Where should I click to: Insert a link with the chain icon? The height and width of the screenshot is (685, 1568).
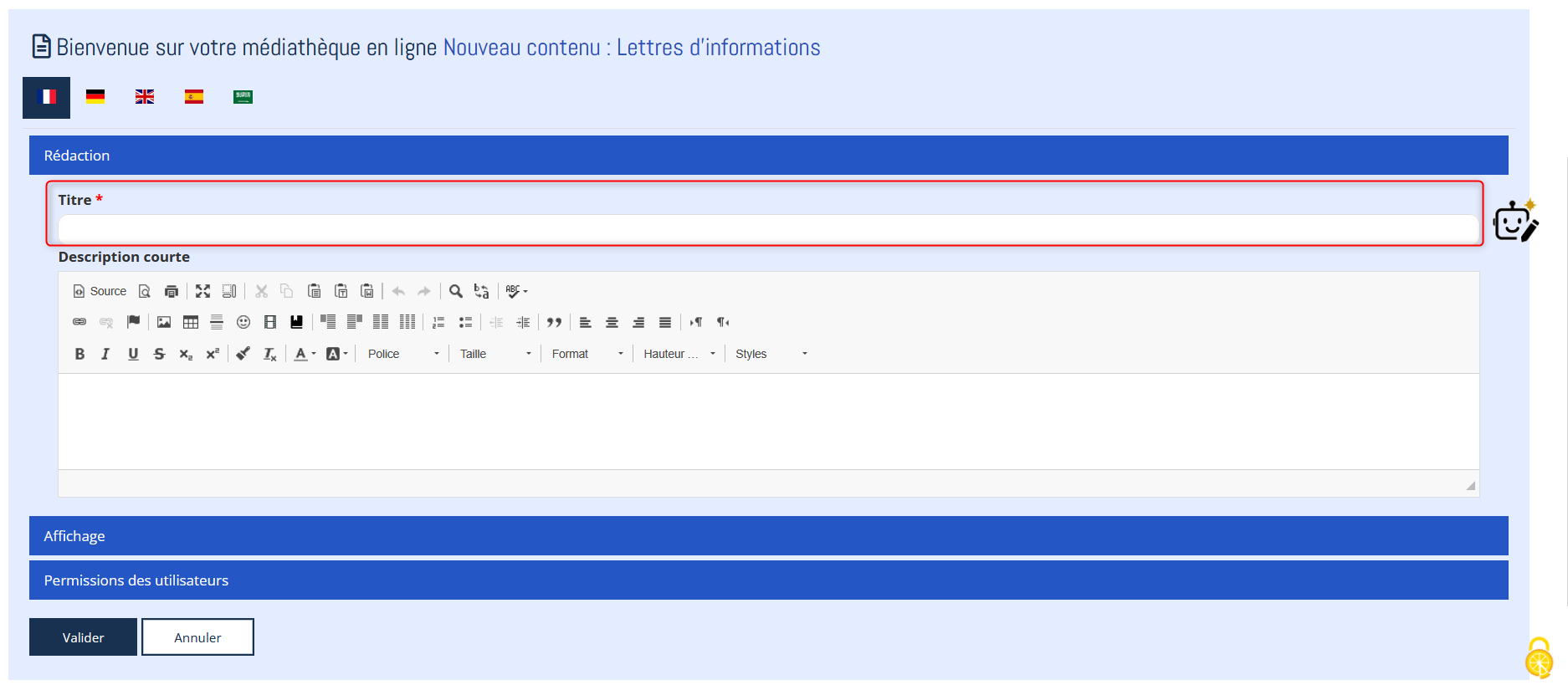coord(79,322)
